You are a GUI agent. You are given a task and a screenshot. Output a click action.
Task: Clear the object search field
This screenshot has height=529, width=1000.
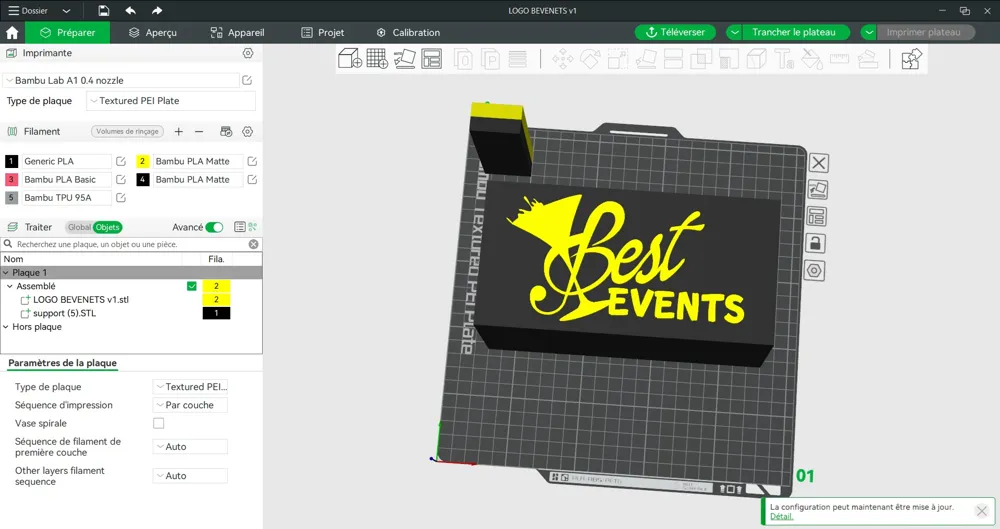click(x=254, y=244)
